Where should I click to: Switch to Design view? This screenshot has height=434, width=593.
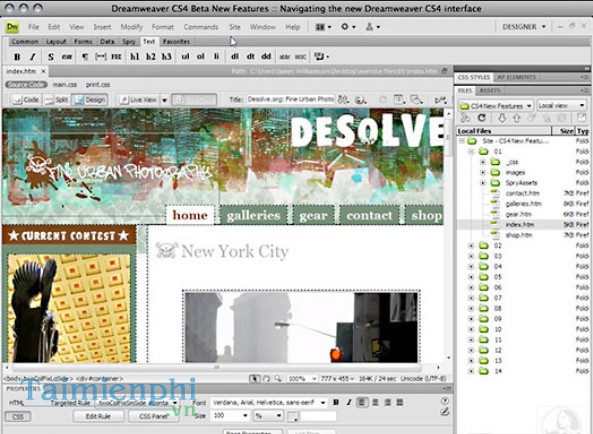(x=90, y=100)
